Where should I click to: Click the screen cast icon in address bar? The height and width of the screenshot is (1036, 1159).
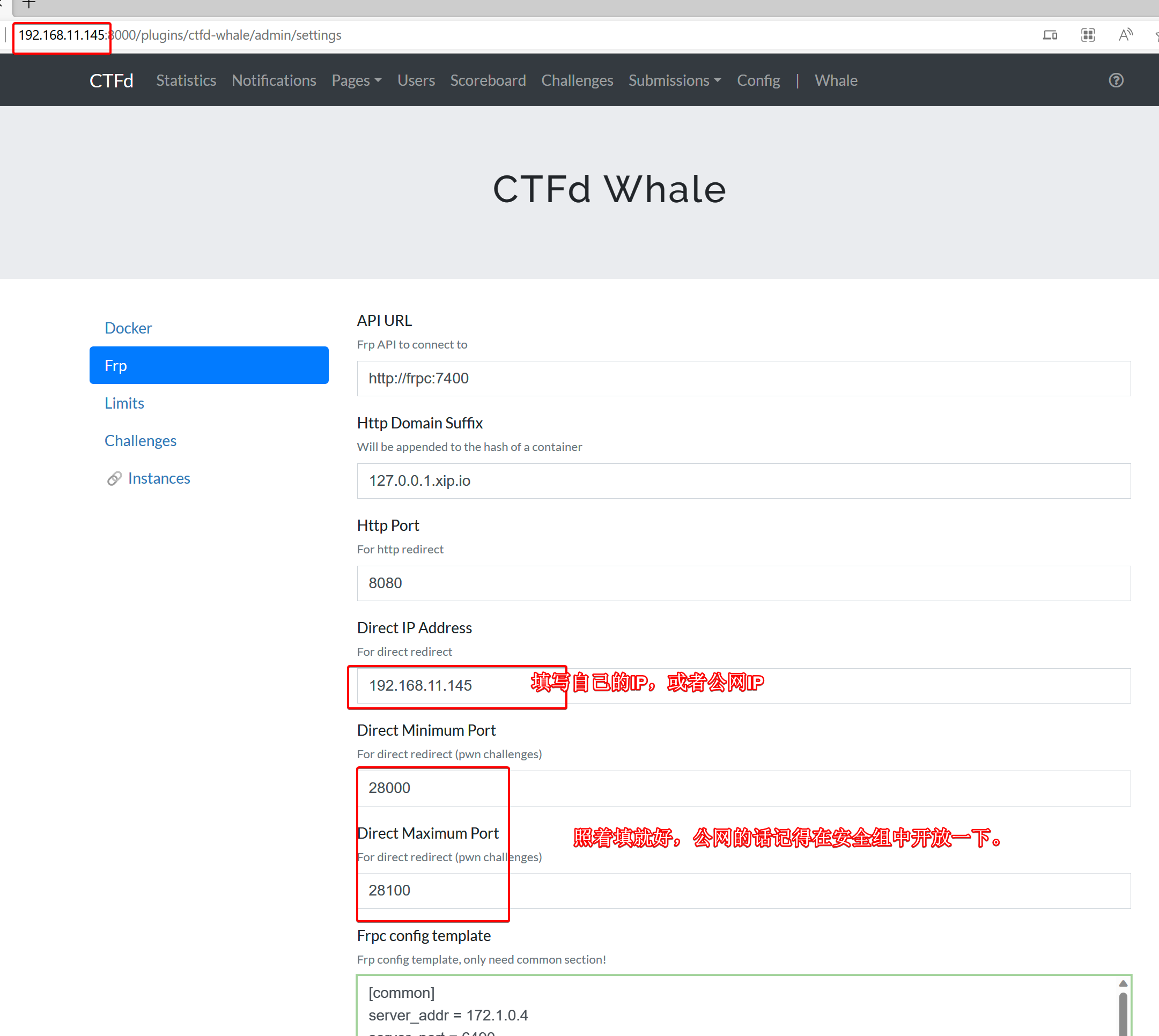coord(1050,35)
